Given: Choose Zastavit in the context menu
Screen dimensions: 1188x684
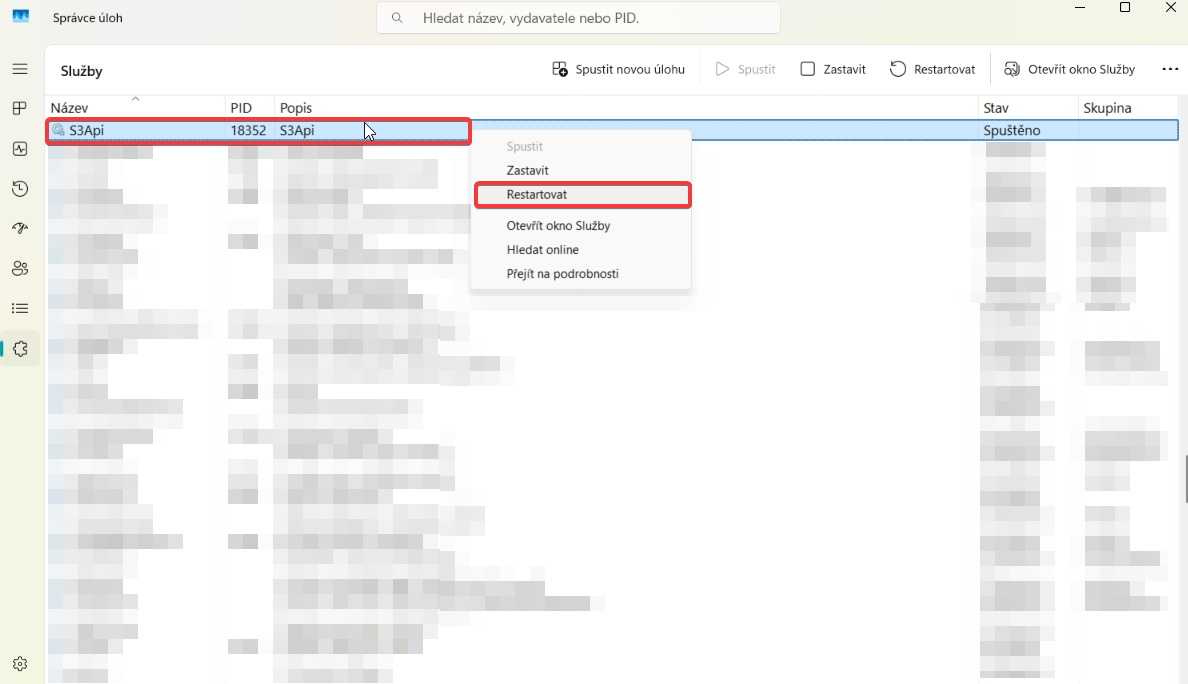Looking at the screenshot, I should [527, 171].
